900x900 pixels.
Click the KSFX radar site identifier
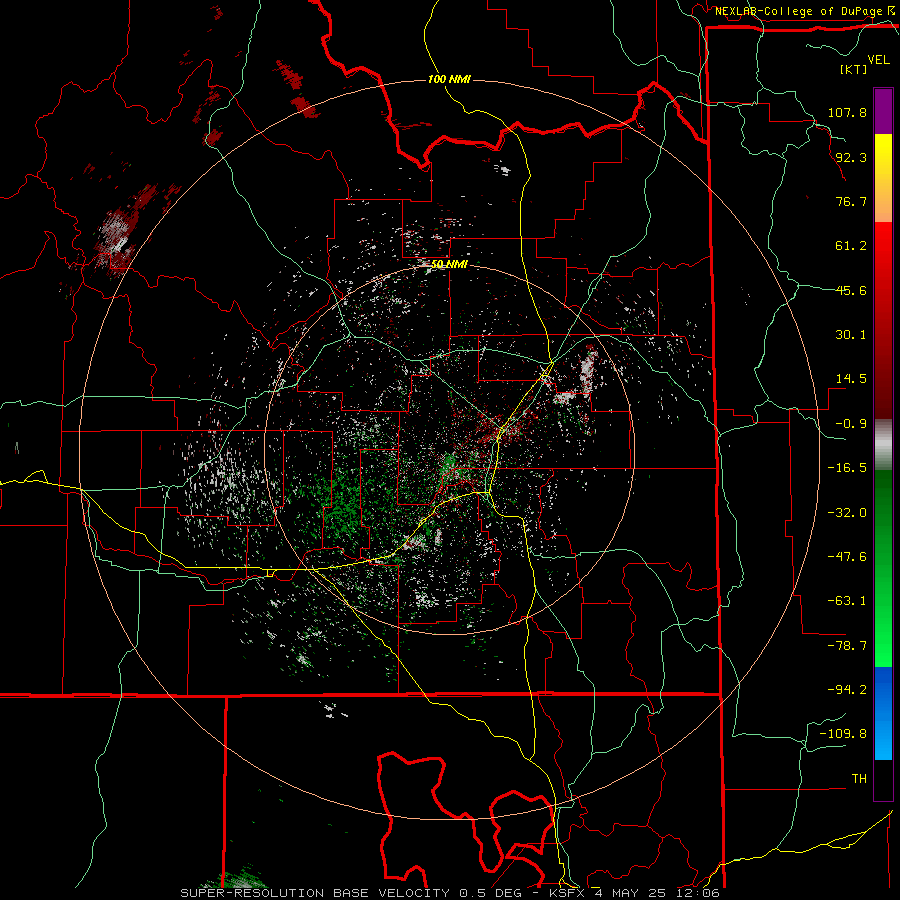567,893
